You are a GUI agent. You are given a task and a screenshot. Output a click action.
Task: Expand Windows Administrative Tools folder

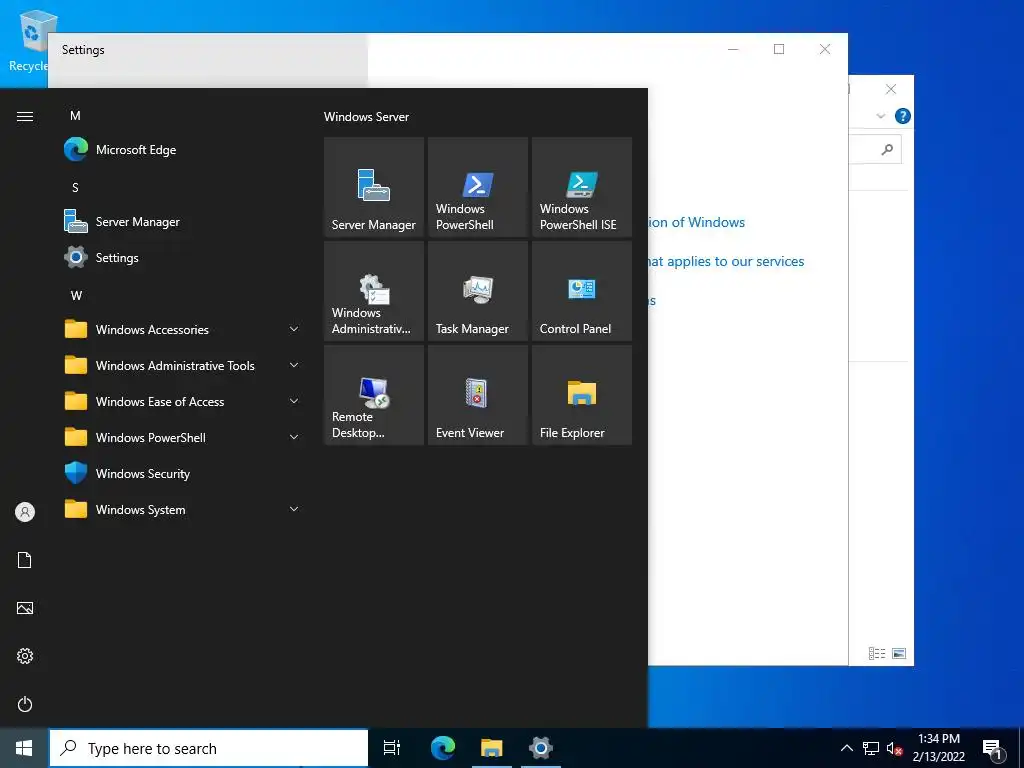coord(183,366)
